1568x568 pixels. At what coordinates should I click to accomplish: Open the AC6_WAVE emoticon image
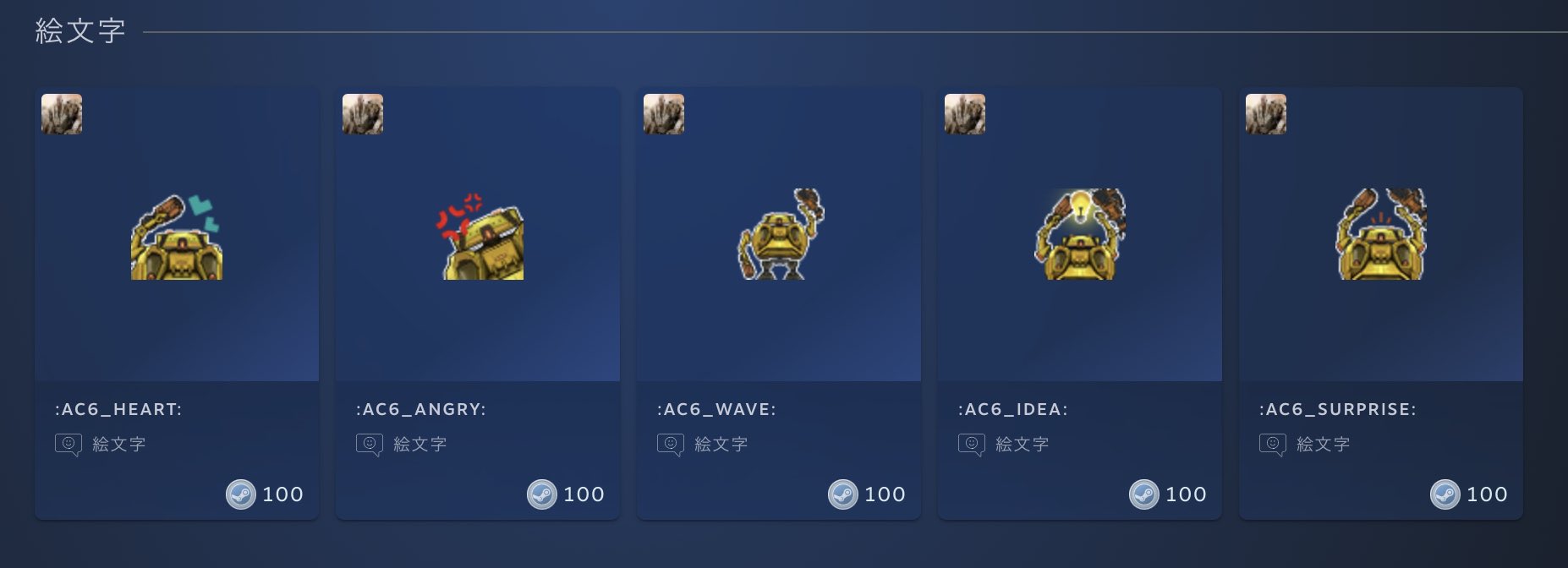pos(779,234)
